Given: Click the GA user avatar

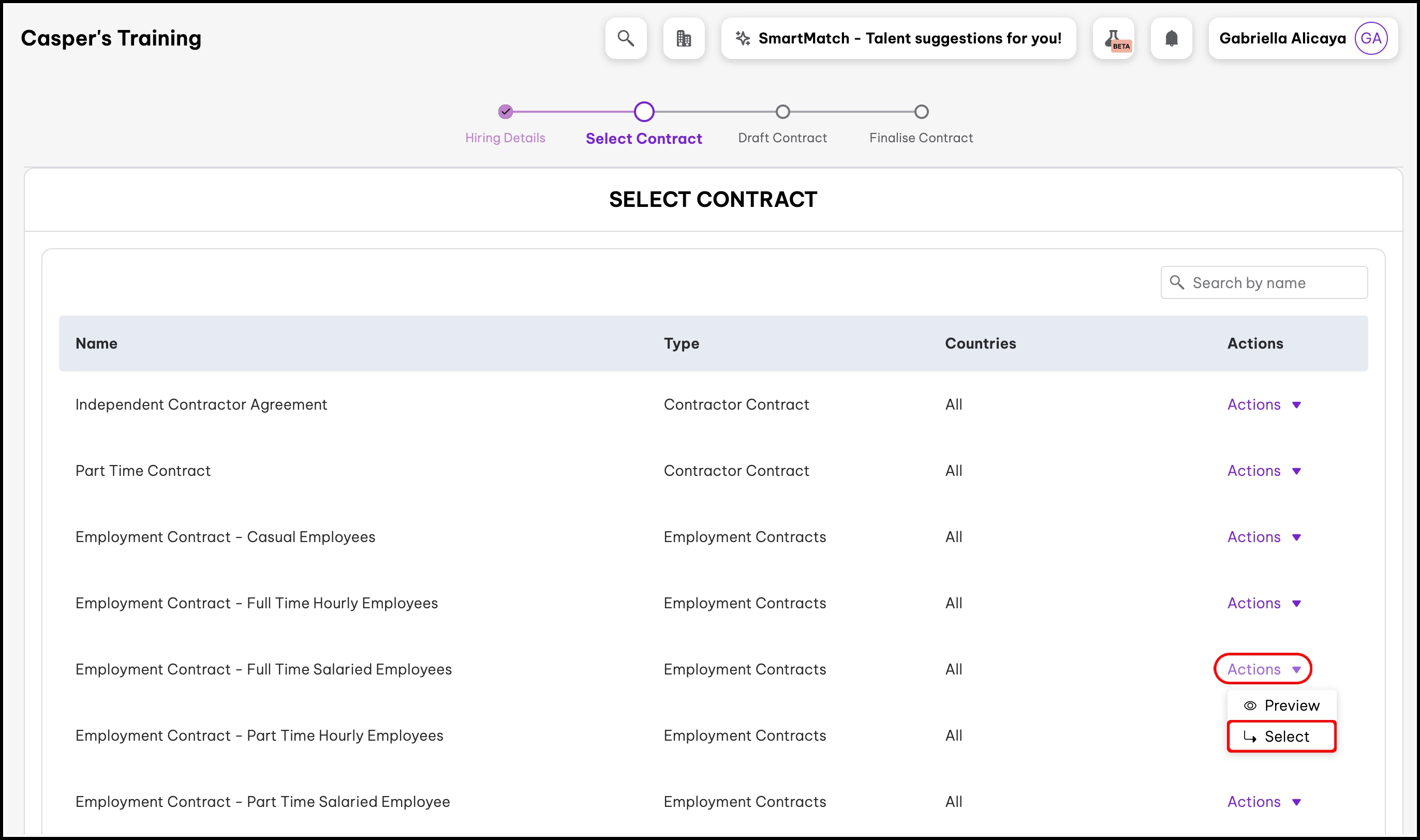Looking at the screenshot, I should pos(1370,38).
